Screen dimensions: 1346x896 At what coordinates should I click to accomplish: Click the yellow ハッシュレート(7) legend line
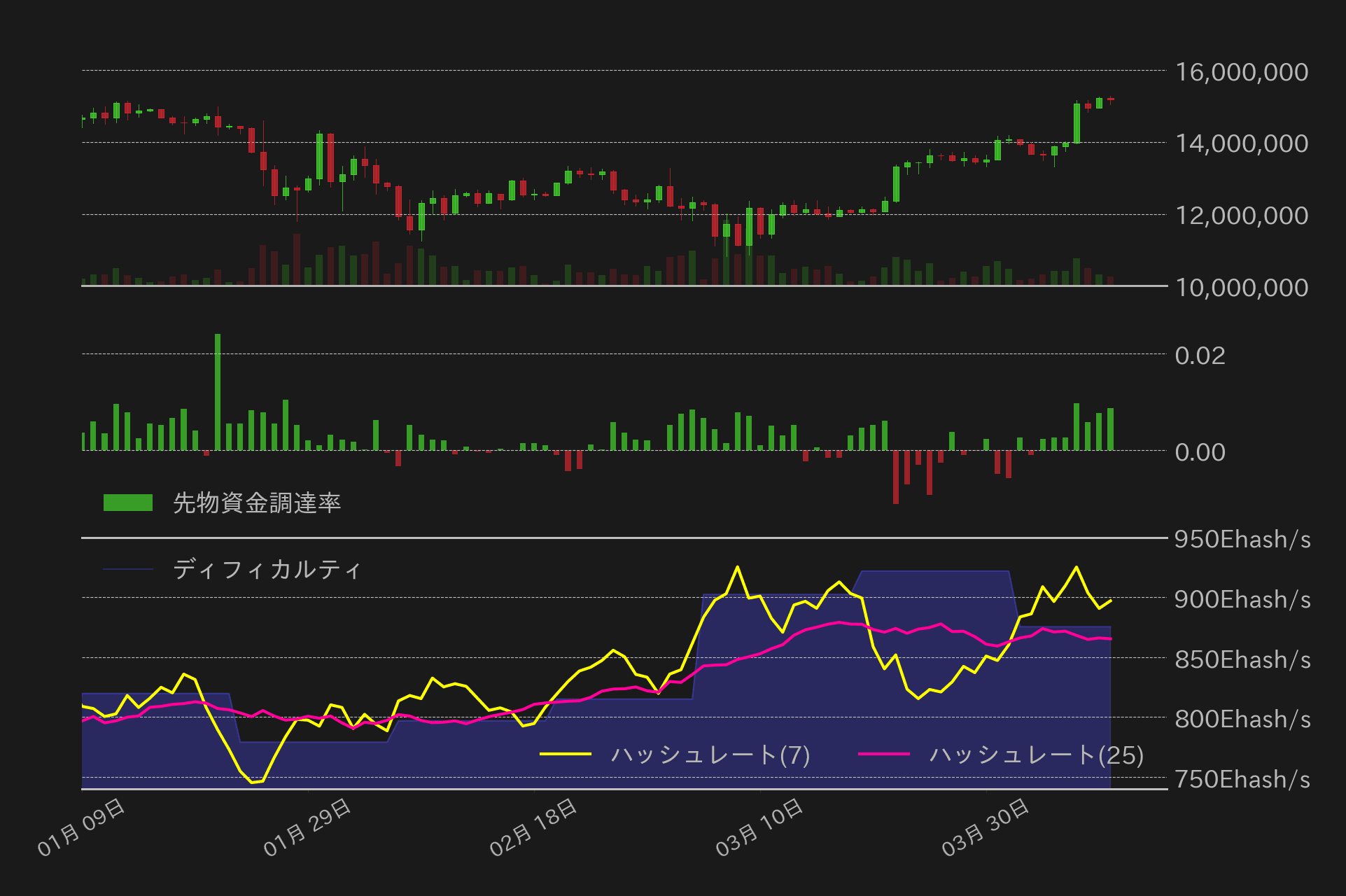(x=566, y=754)
